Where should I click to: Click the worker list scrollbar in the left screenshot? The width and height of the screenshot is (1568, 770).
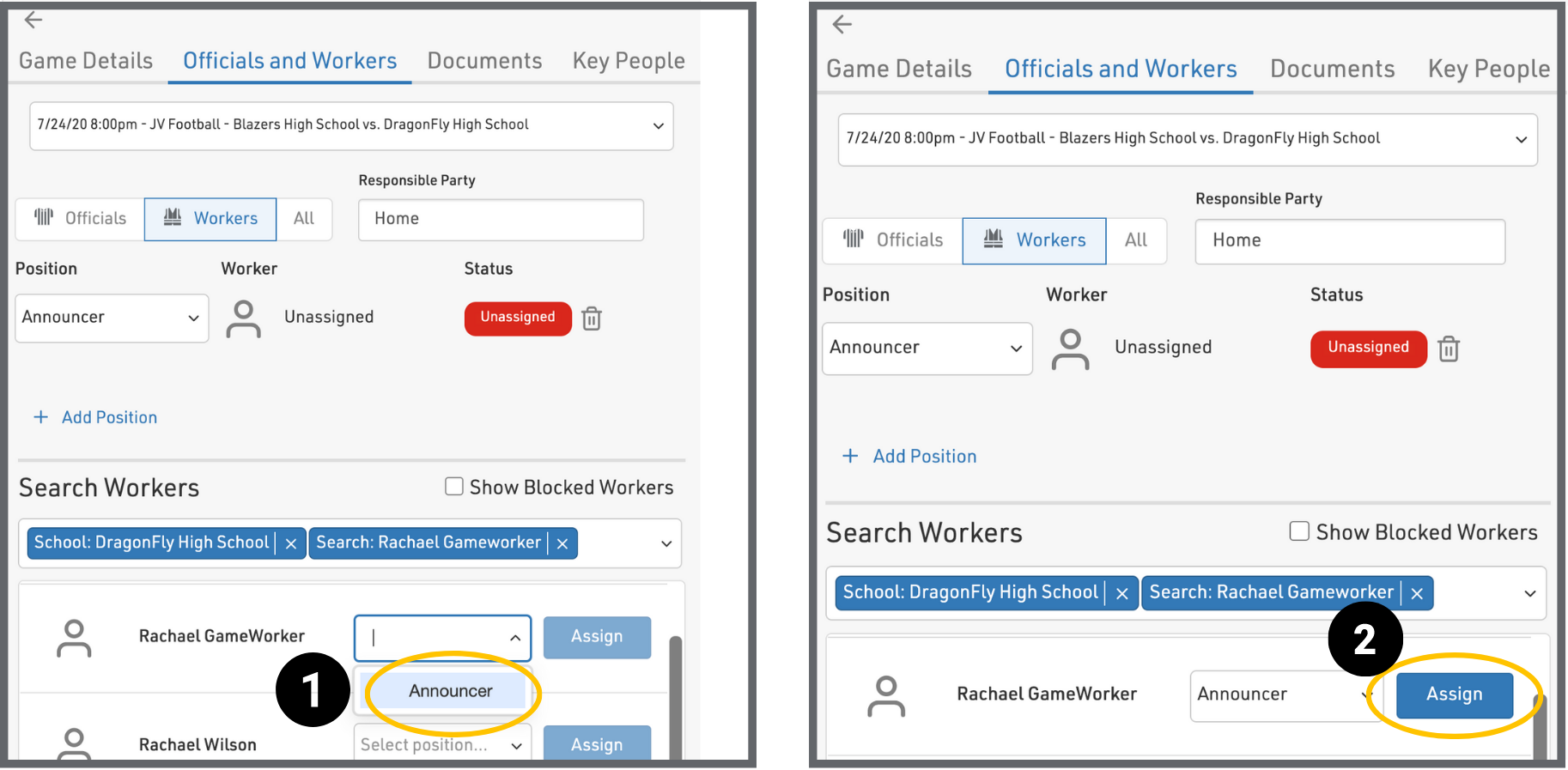tap(675, 695)
